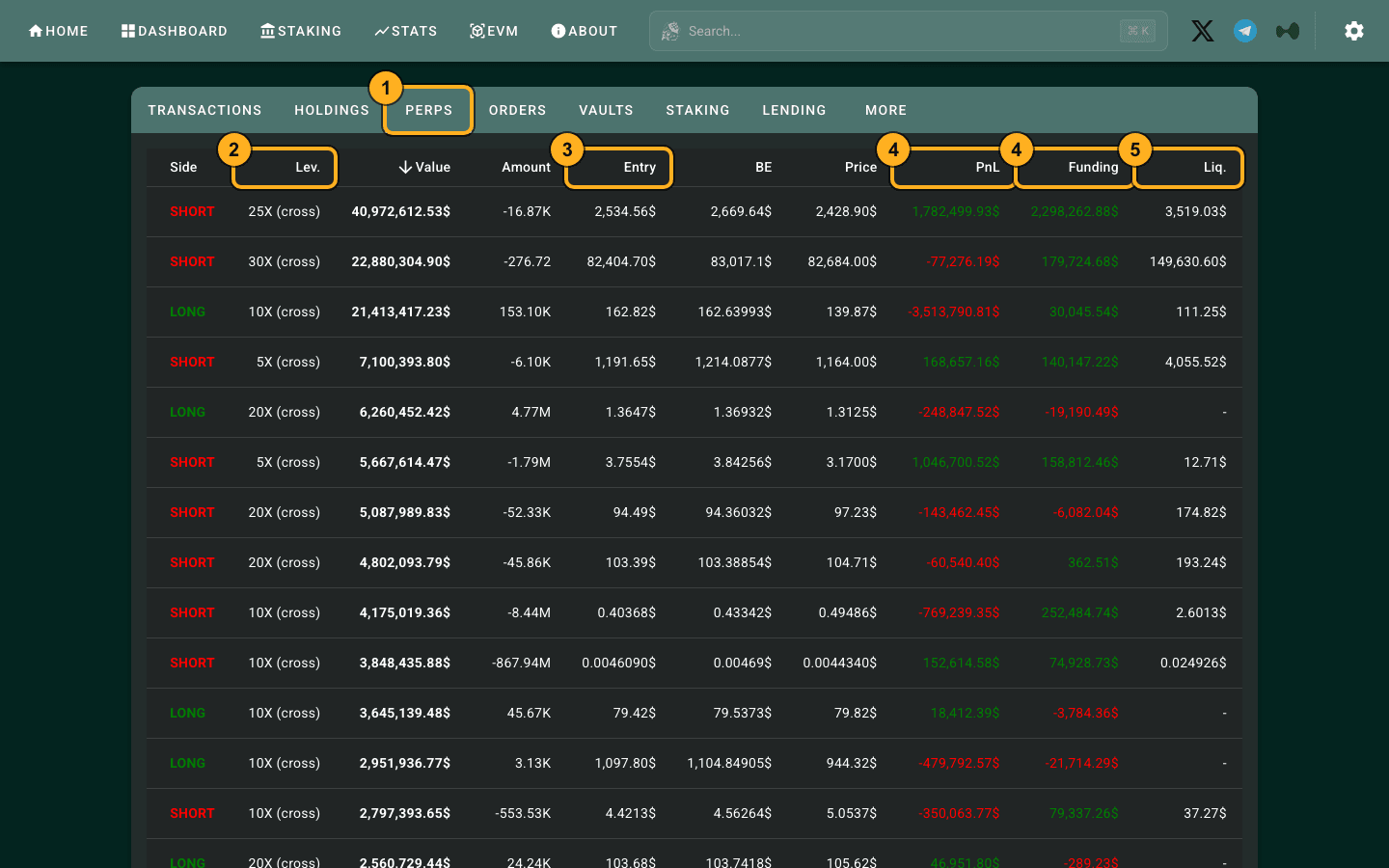Switch to the HOLDINGS tab
The height and width of the screenshot is (868, 1389).
pyautogui.click(x=332, y=110)
